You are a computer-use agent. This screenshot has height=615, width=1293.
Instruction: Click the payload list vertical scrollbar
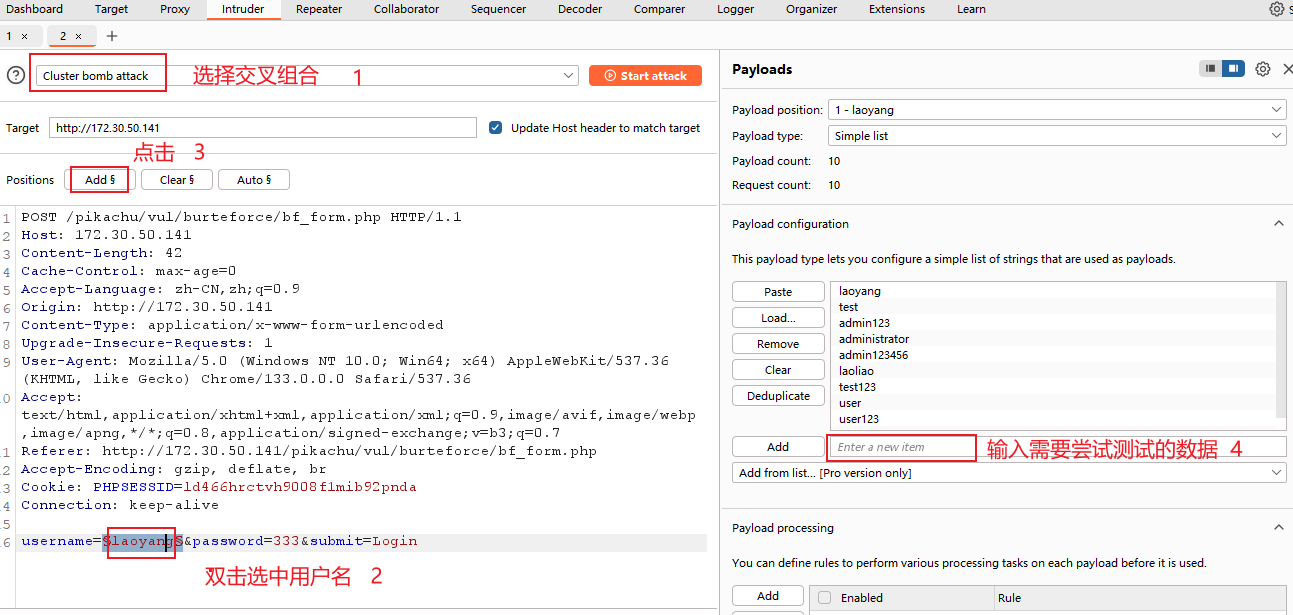tap(1281, 349)
